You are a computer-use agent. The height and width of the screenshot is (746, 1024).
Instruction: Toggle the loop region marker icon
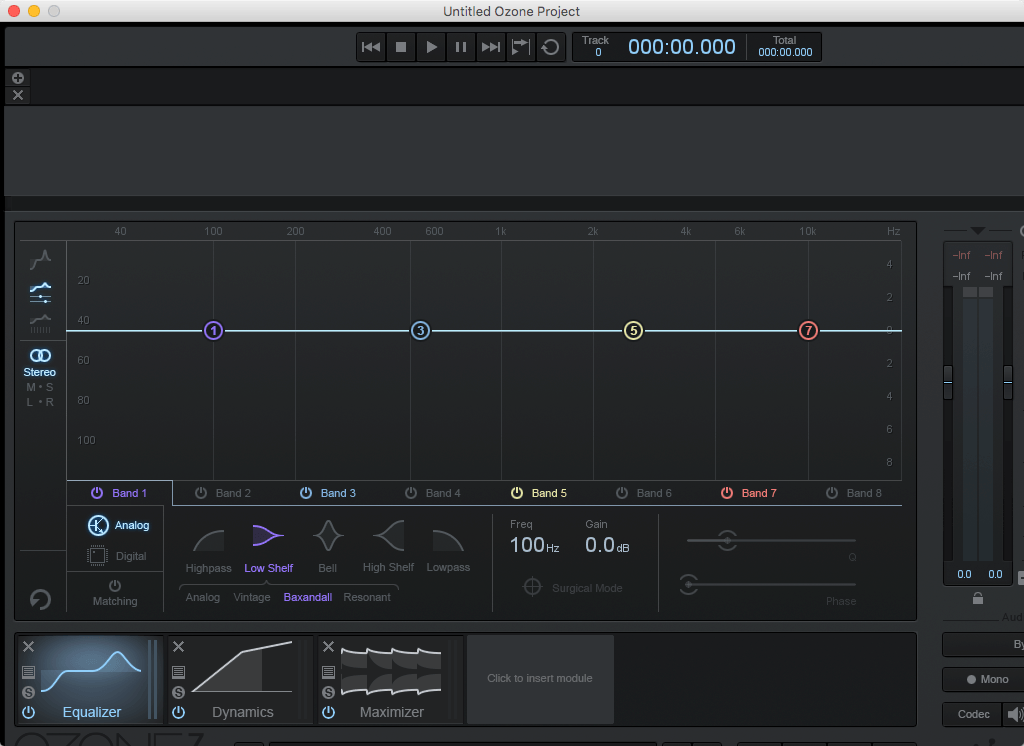[520, 47]
